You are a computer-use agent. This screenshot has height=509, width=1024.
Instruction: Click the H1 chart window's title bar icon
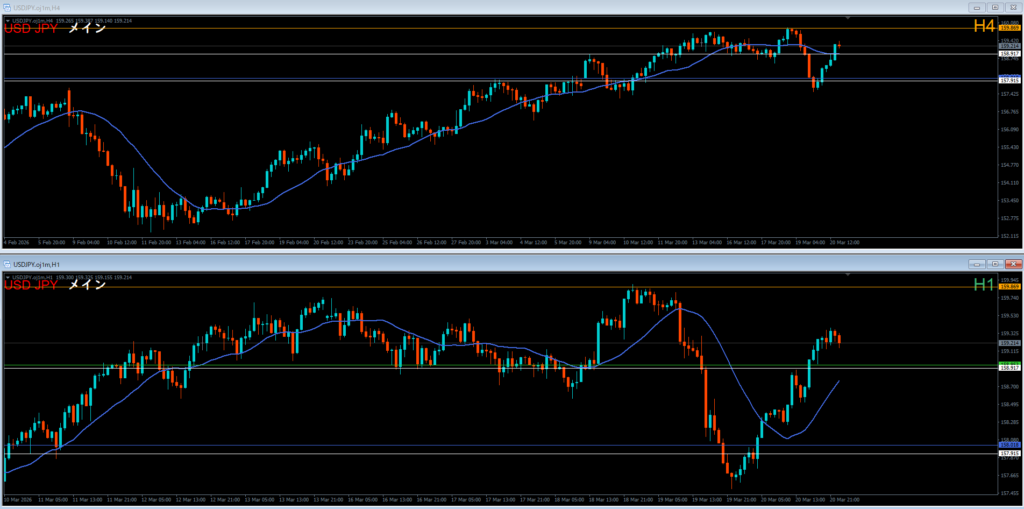pyautogui.click(x=7, y=264)
